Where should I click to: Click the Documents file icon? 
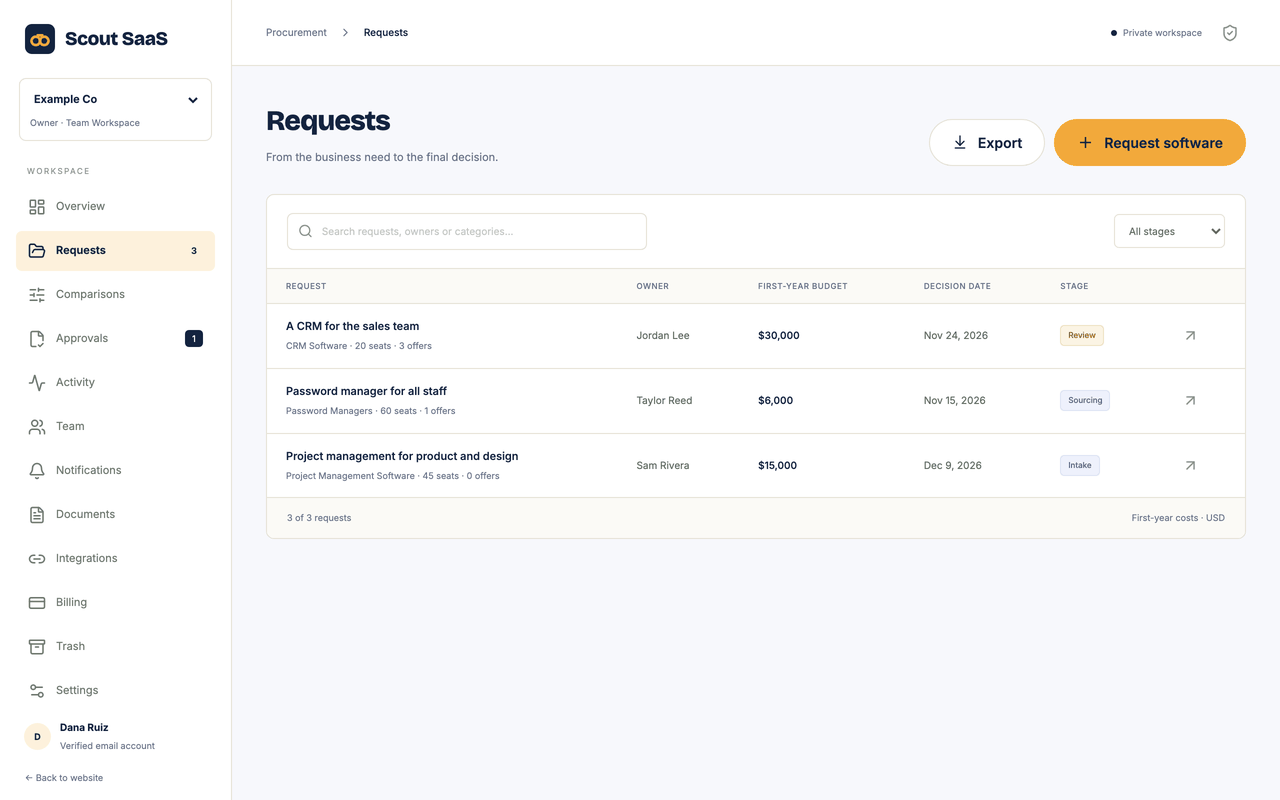pos(37,515)
